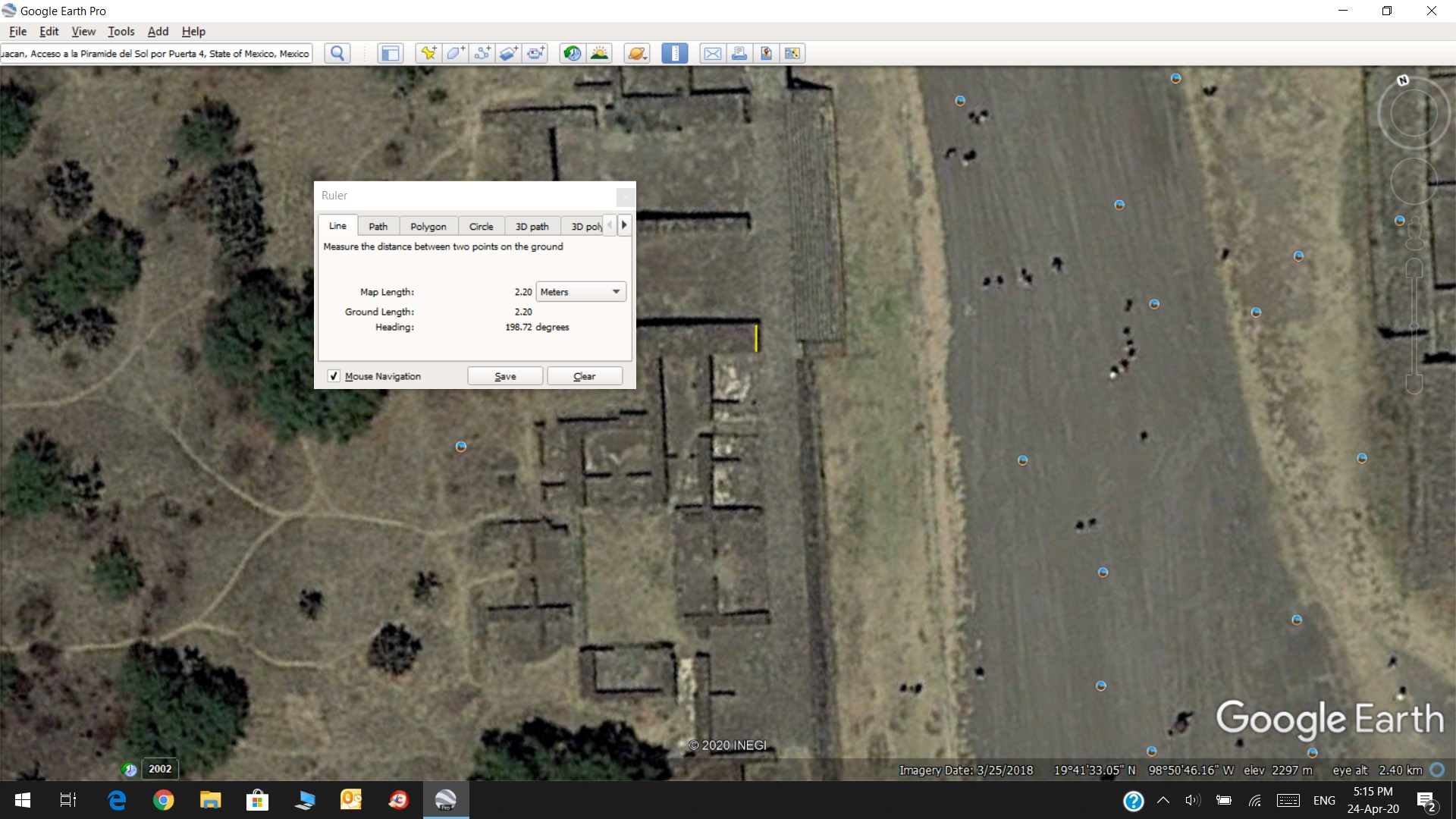The width and height of the screenshot is (1456, 819).
Task: Toggle the Ruler tool toolbar button
Action: coord(674,53)
